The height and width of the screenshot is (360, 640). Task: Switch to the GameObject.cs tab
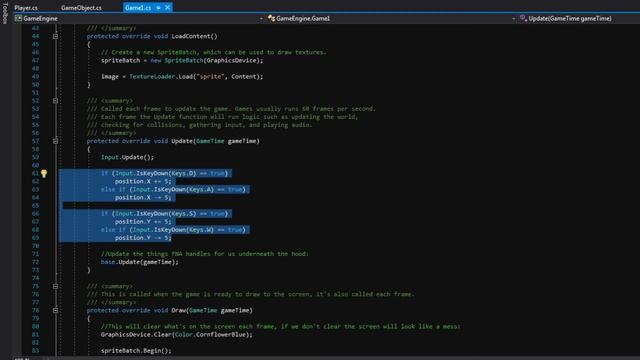pos(81,7)
